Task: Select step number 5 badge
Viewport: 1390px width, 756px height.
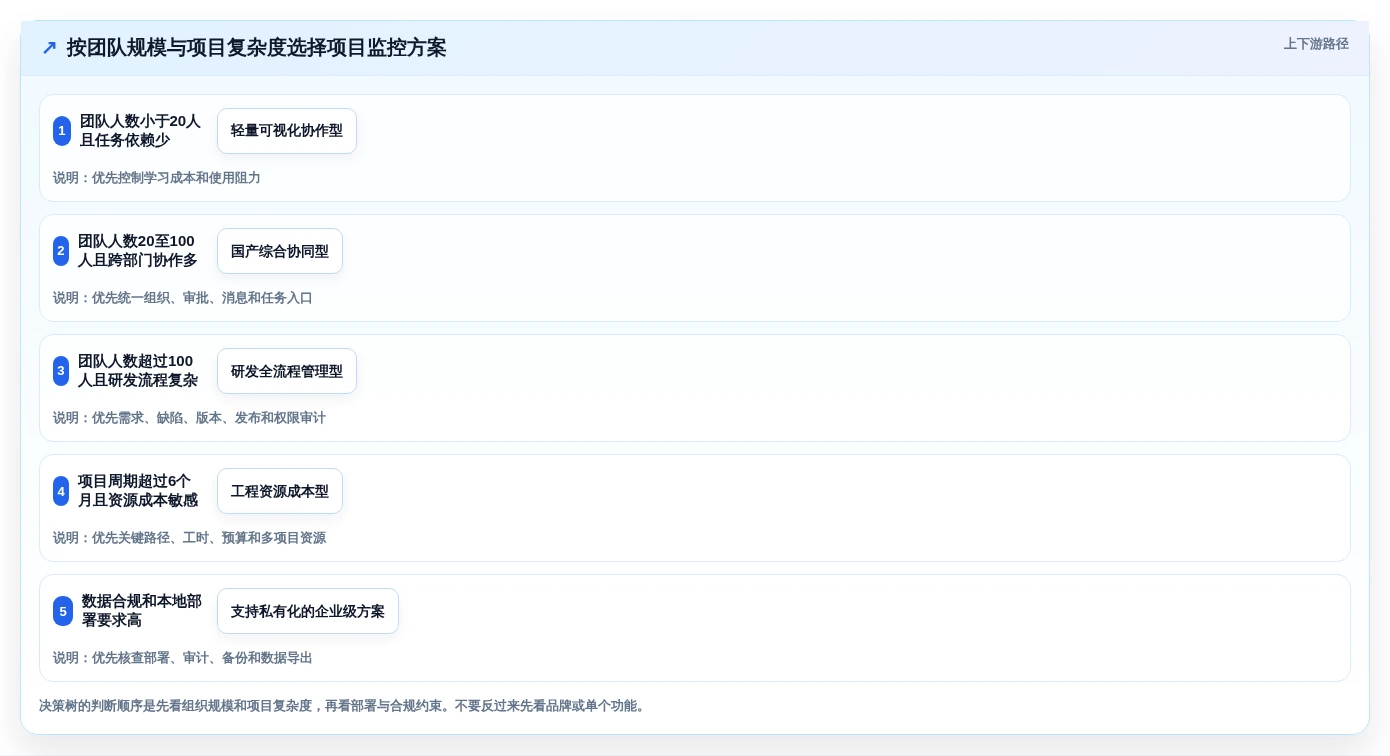Action: (x=63, y=611)
